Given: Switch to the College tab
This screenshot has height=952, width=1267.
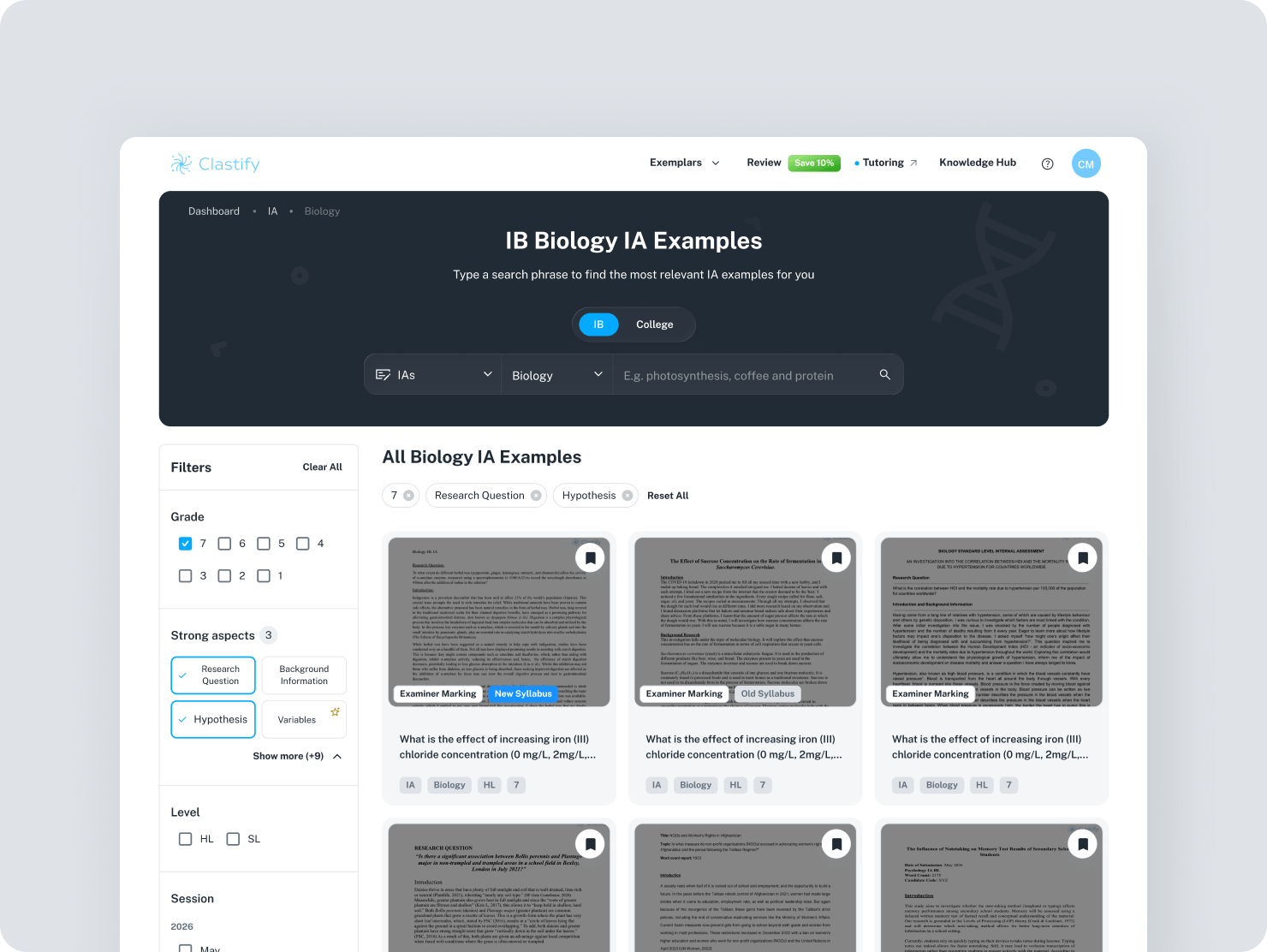Looking at the screenshot, I should [654, 324].
